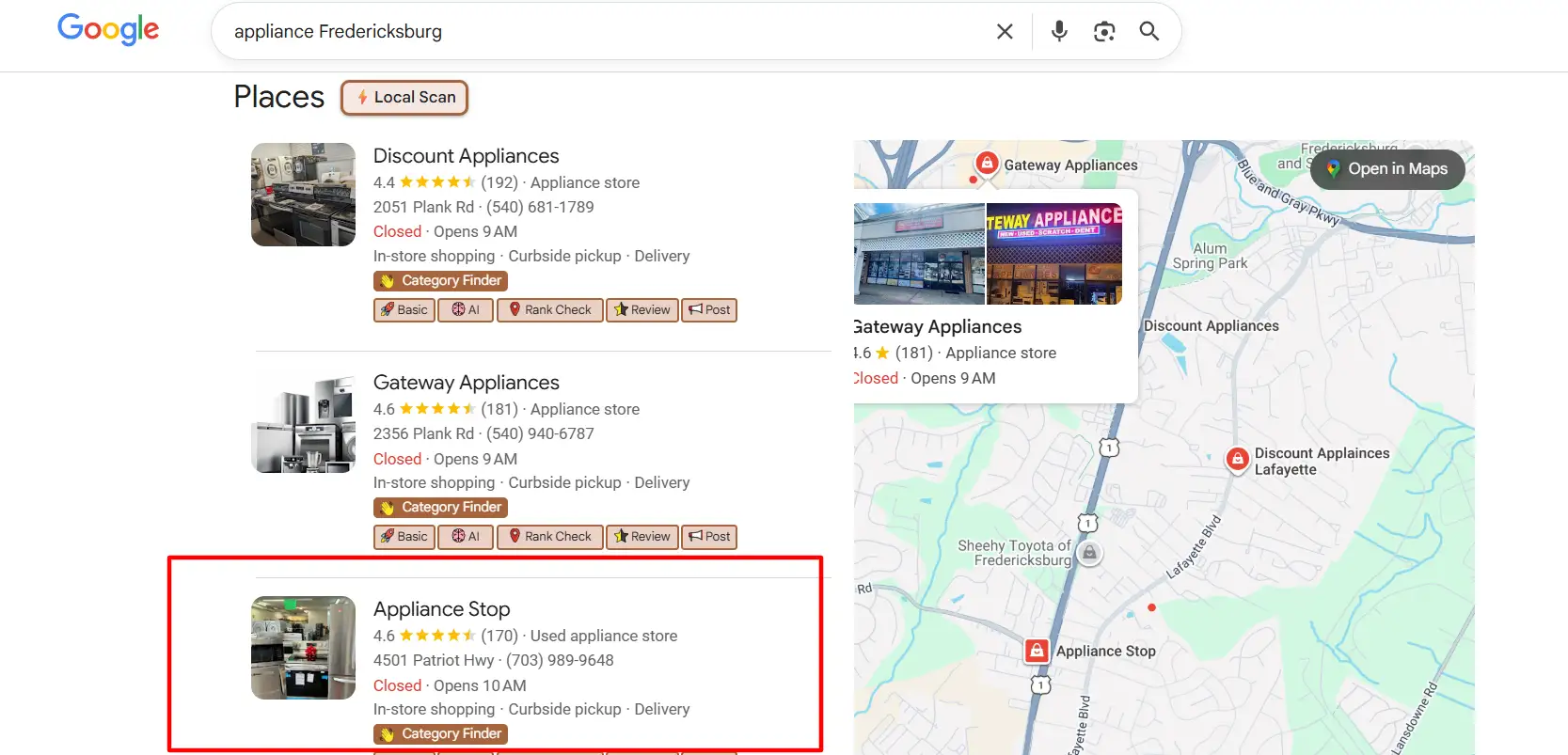The height and width of the screenshot is (755, 1568).
Task: Click Discount Appliances Lafayette map marker
Action: pos(1237,459)
